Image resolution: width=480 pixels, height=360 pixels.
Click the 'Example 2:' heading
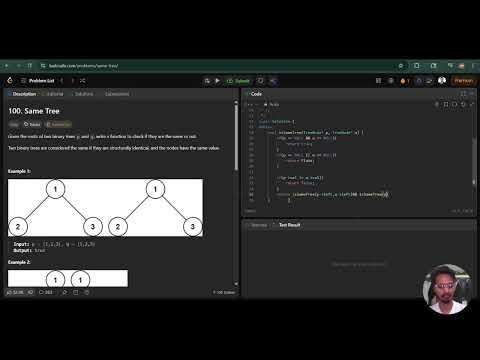(19, 262)
